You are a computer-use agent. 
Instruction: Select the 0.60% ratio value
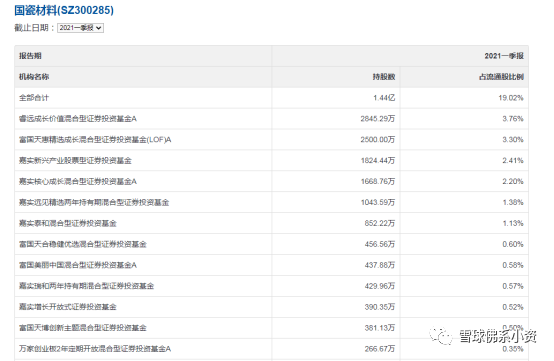[x=513, y=244]
